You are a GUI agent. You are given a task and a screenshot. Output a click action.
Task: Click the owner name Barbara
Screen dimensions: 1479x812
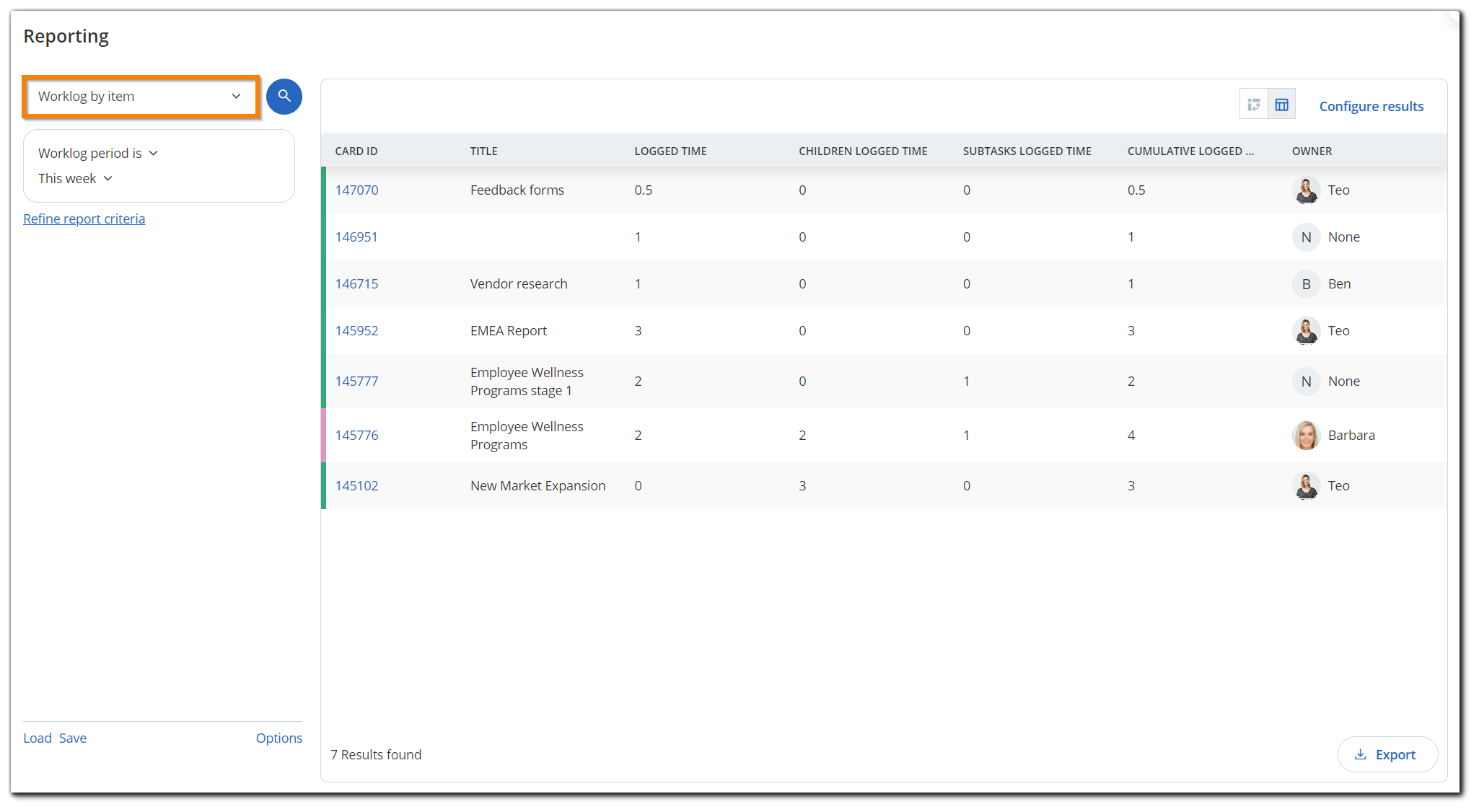1351,436
